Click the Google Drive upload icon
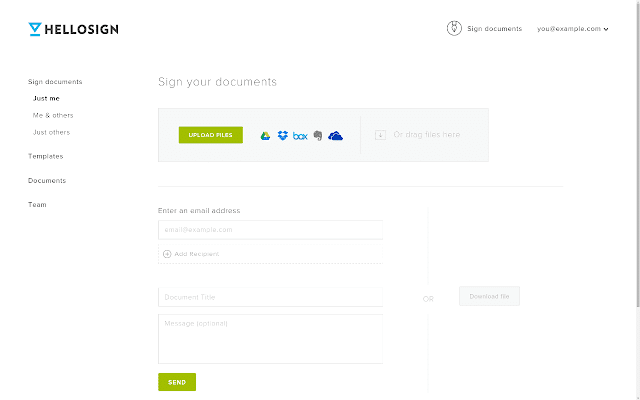 (265, 136)
